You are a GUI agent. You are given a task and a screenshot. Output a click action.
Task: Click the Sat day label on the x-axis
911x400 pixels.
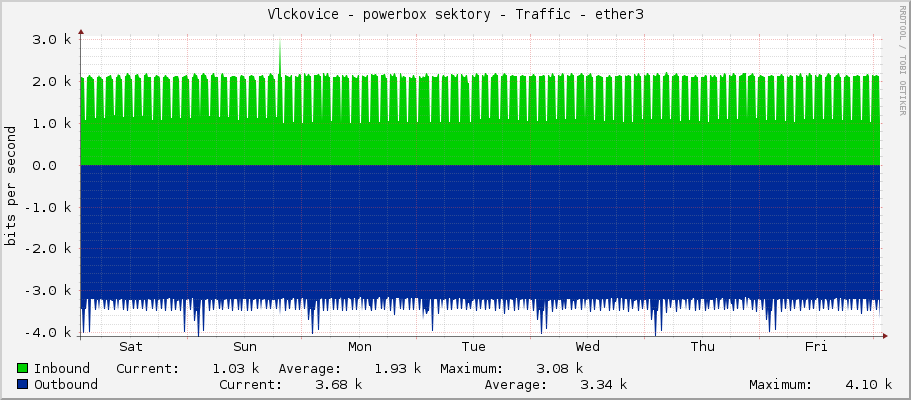tap(131, 347)
